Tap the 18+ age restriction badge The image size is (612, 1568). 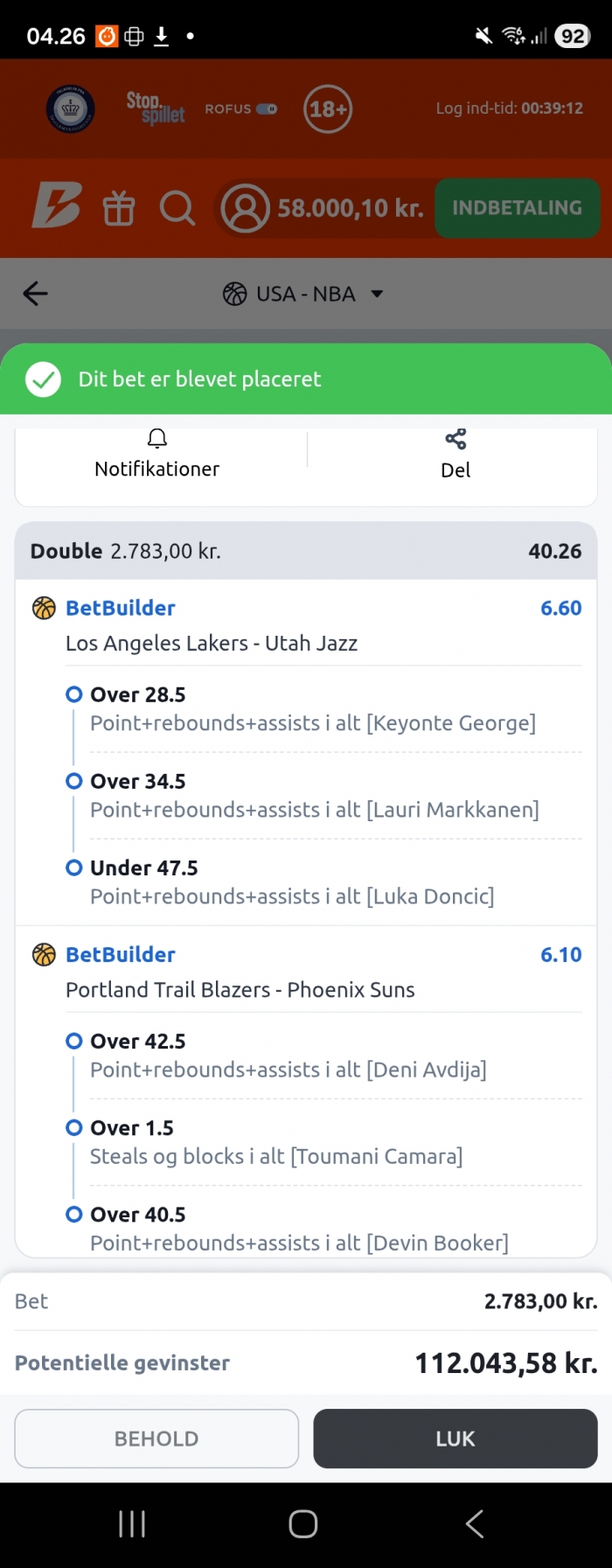(328, 109)
